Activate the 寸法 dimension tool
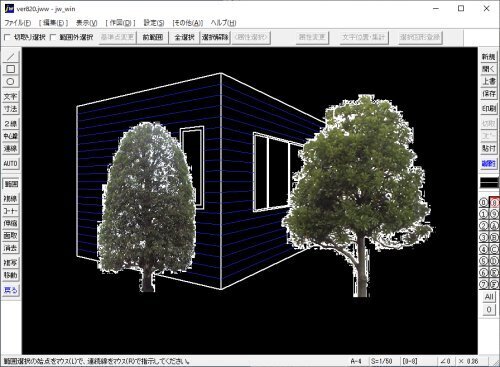This screenshot has width=500, height=367. coord(11,109)
